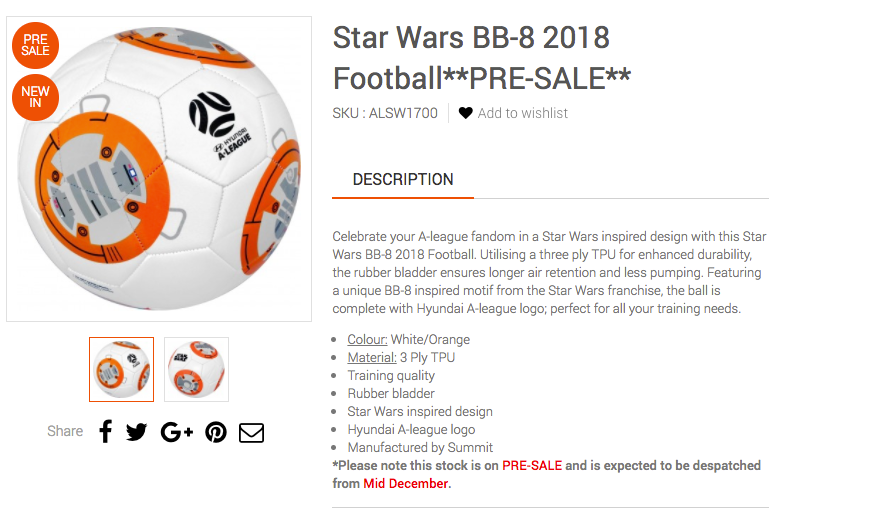Click the red PRE-SALE notice text

532,466
